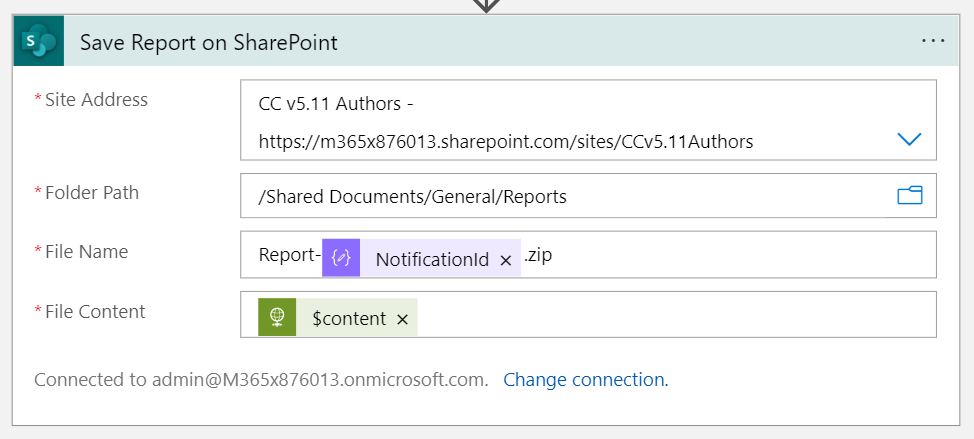Click the File Name label

coord(86,251)
